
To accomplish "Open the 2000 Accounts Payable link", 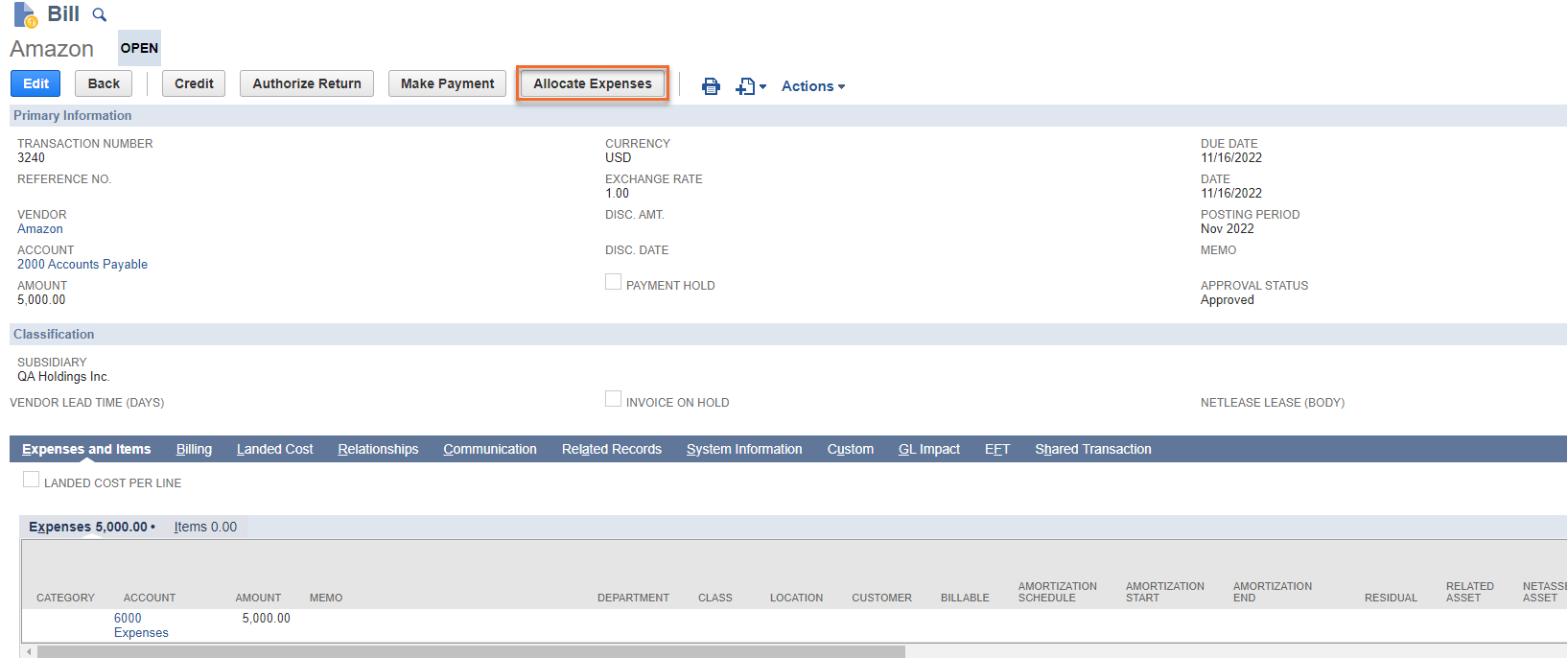I will point(82,265).
